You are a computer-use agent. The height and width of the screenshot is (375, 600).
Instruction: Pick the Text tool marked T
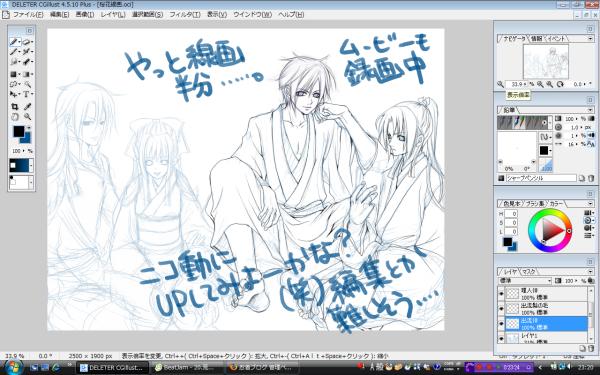26,94
